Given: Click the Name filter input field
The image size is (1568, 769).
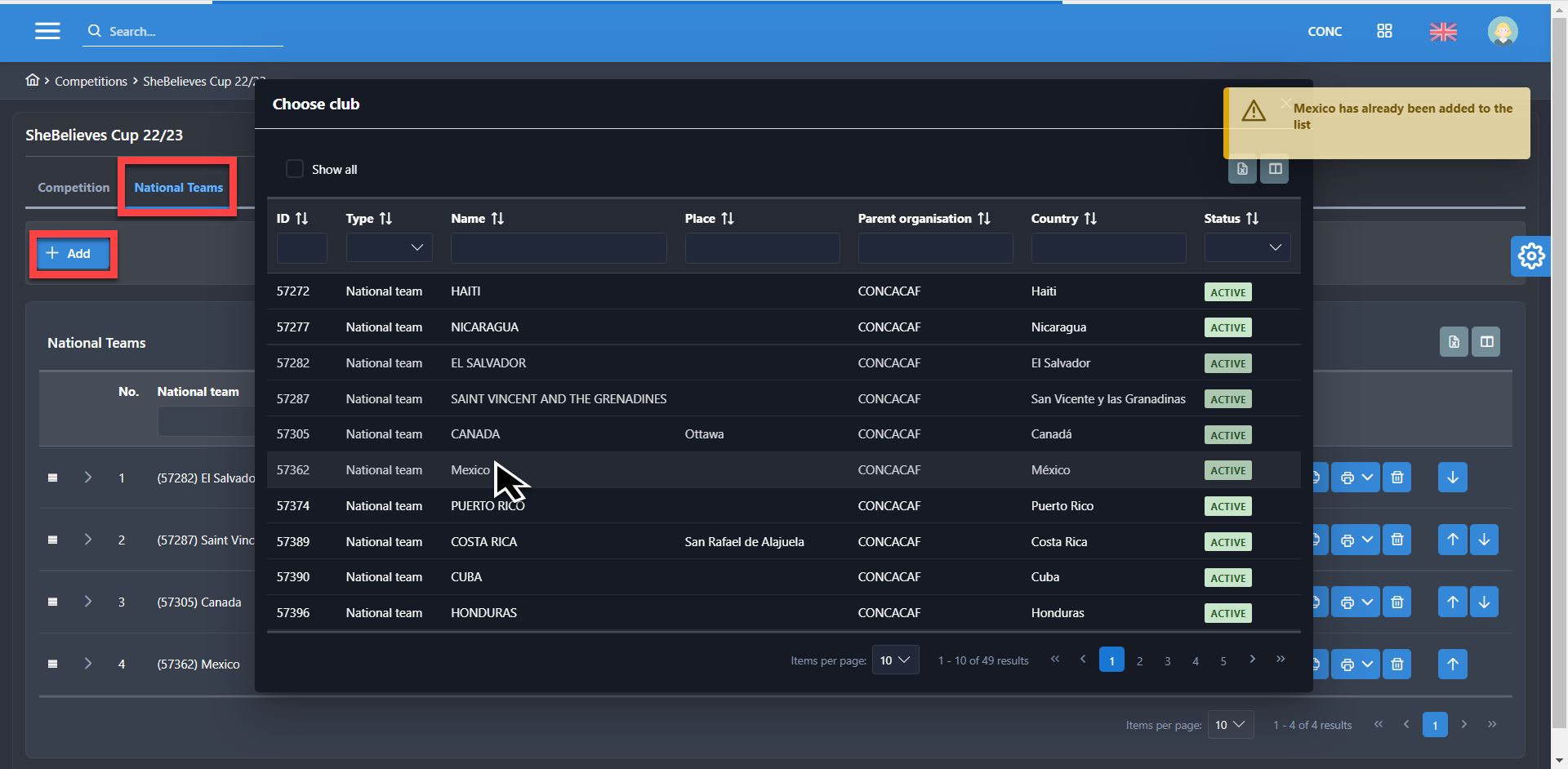Looking at the screenshot, I should 559,247.
